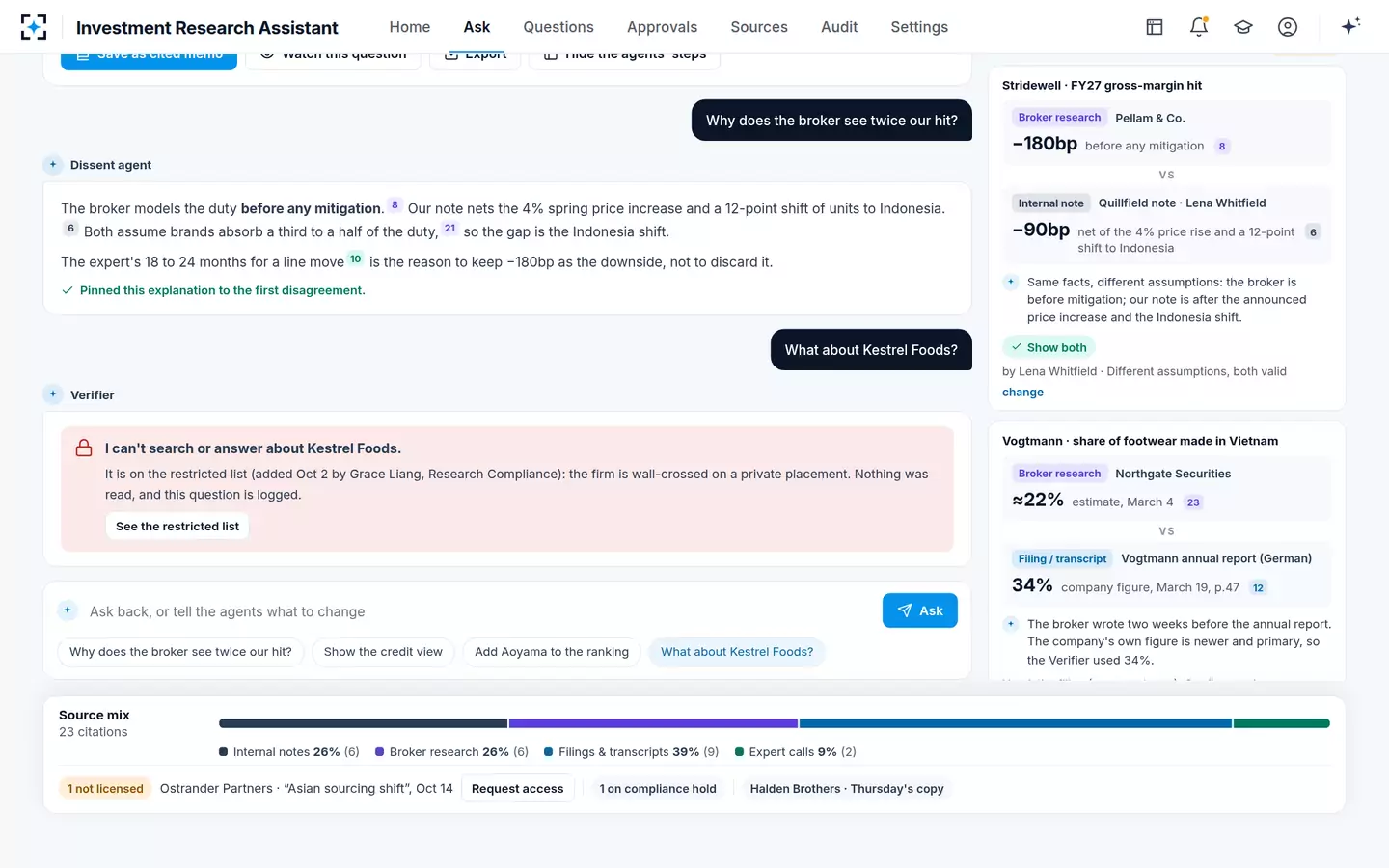Click the sparkle icon beside 'The broker wrote two weeks'
This screenshot has height=868, width=1389.
pyautogui.click(x=1011, y=624)
